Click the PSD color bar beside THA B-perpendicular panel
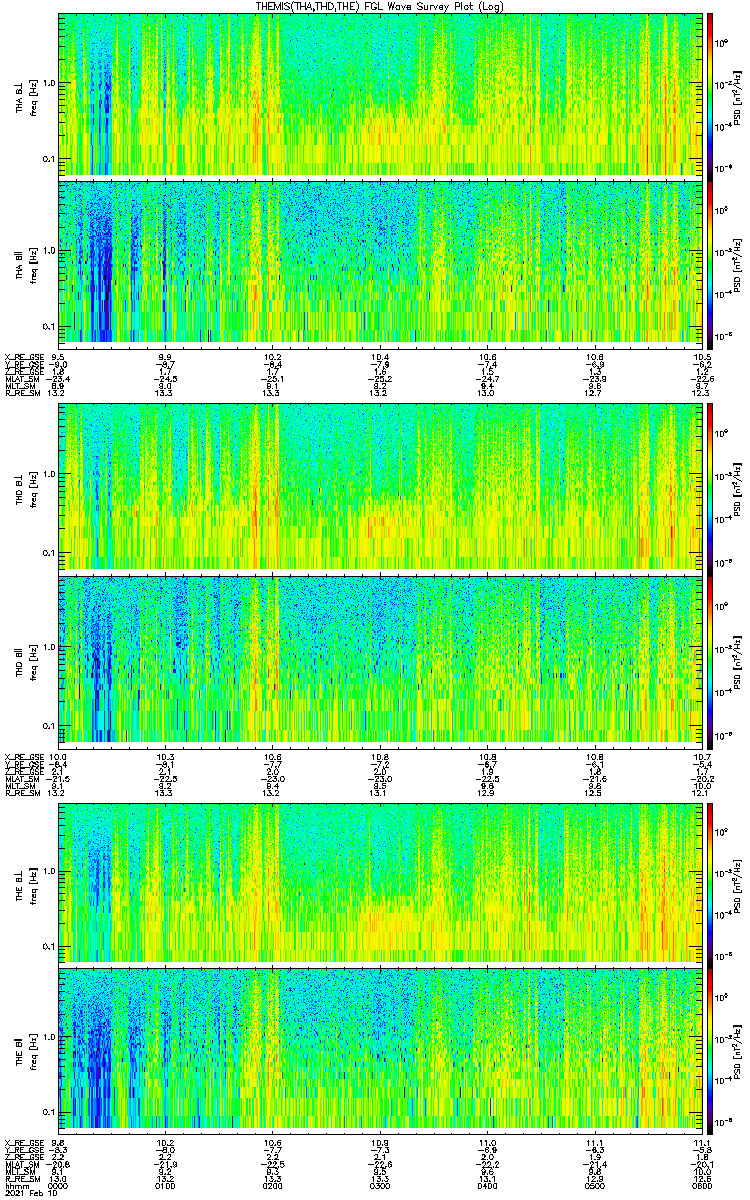Screen dimensions: 750x1200 [x=711, y=95]
